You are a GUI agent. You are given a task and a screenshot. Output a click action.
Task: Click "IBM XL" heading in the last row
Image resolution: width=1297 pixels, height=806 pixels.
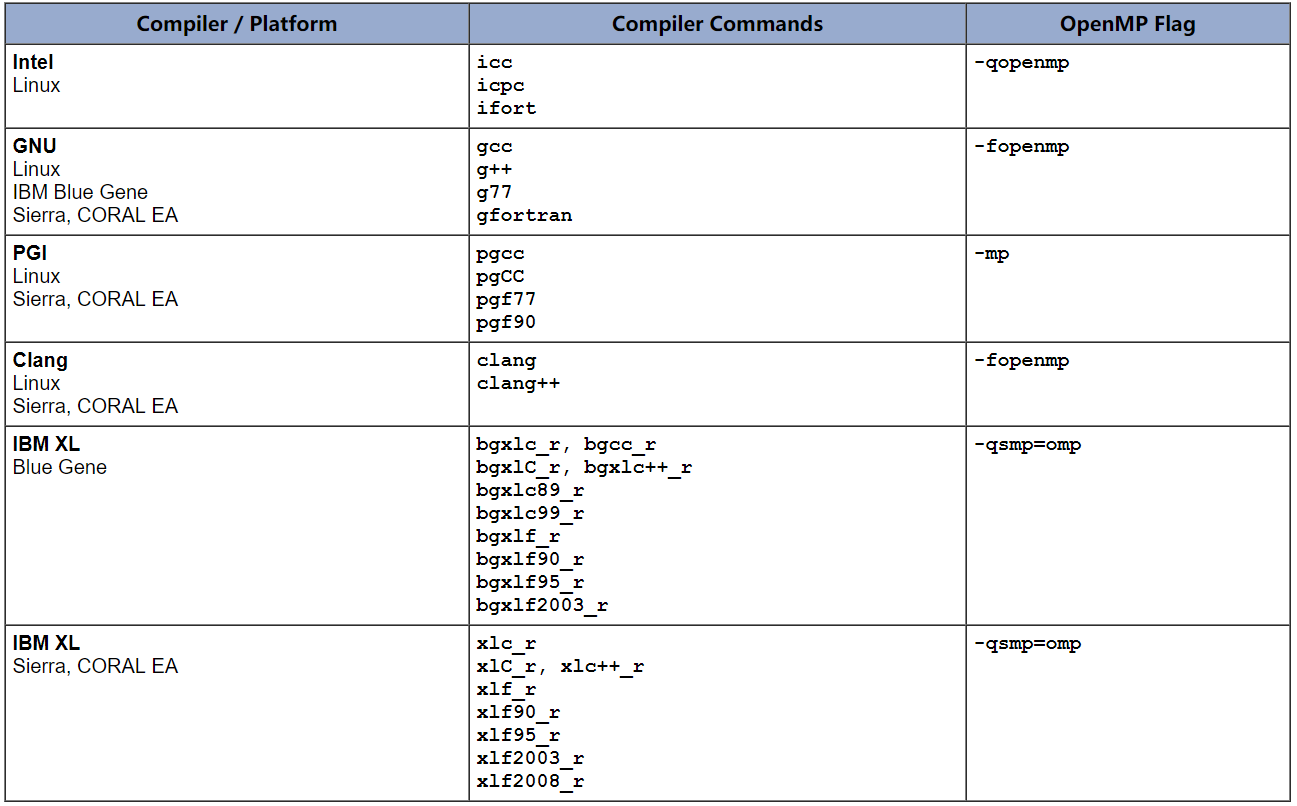click(x=46, y=643)
